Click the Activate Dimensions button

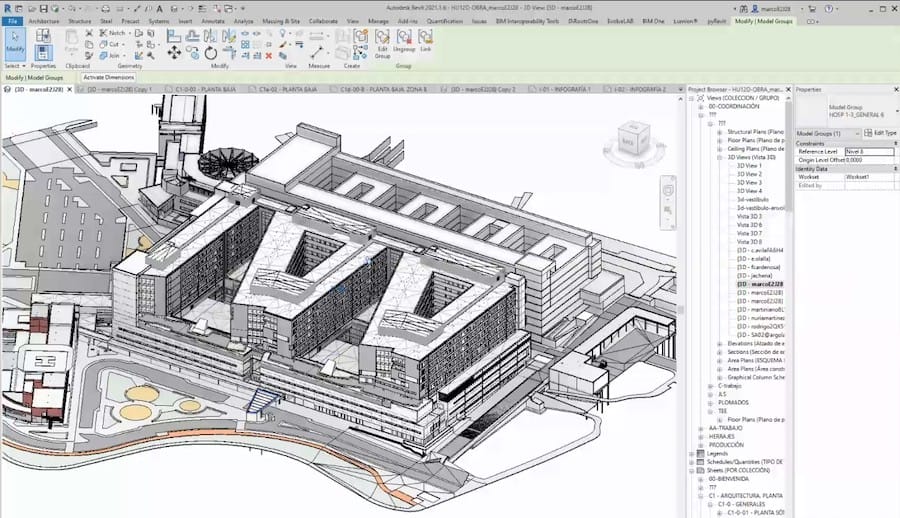(109, 77)
